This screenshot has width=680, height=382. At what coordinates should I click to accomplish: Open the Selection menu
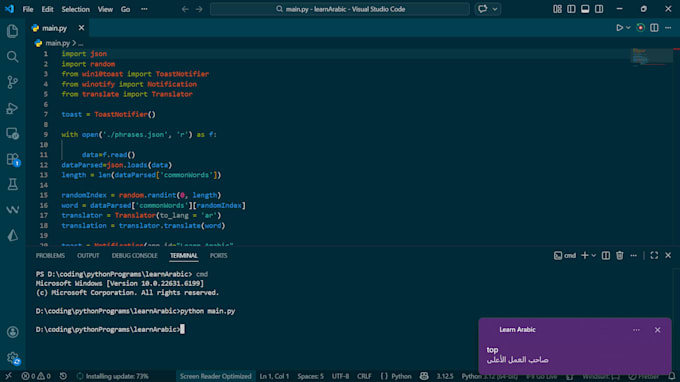[x=75, y=9]
